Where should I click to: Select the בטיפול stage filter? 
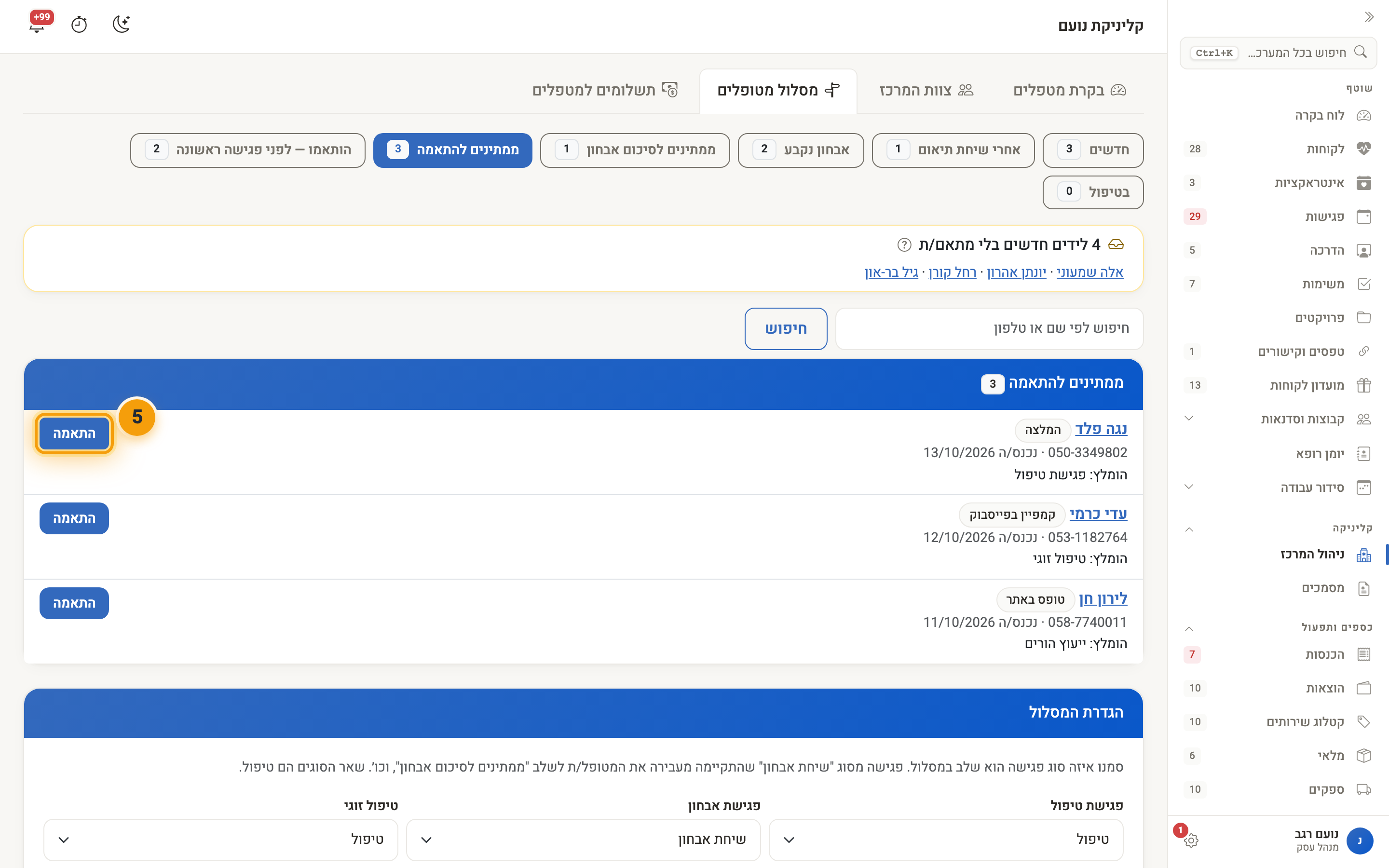pos(1093,192)
